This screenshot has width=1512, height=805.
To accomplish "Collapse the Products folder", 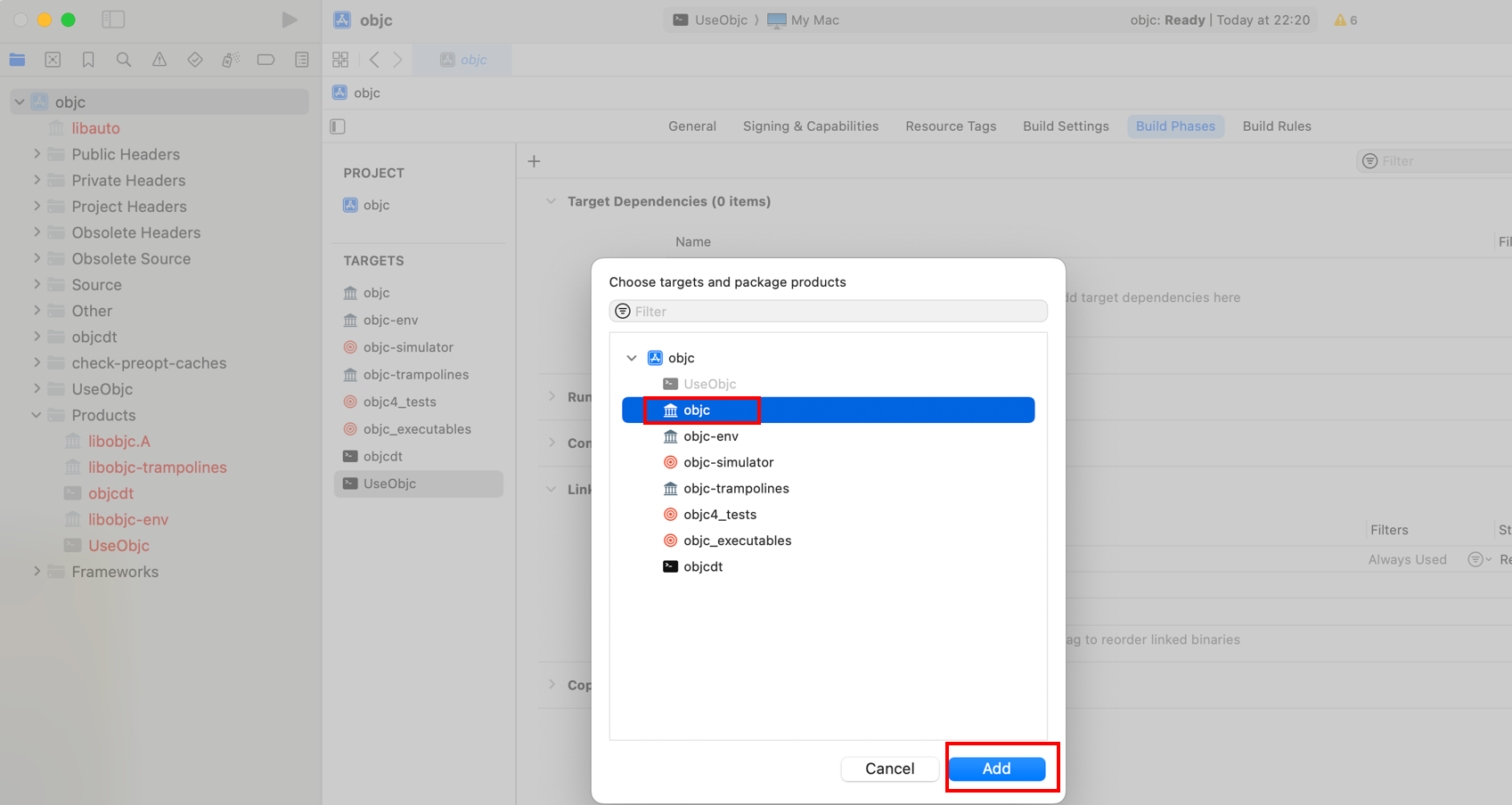I will pyautogui.click(x=37, y=415).
